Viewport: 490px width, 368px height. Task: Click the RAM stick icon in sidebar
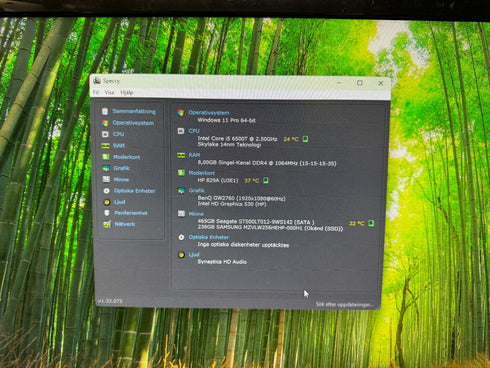[x=106, y=146]
